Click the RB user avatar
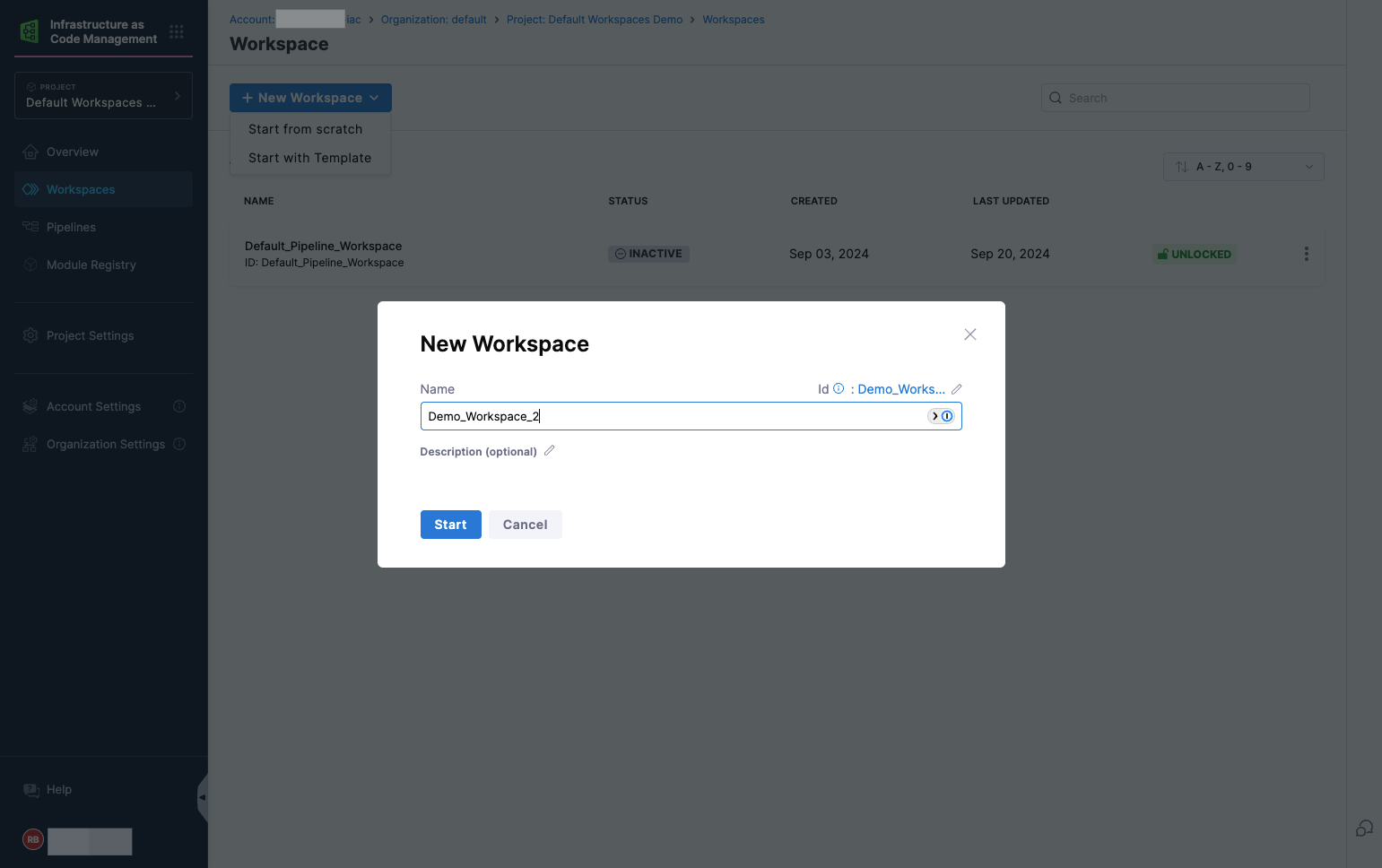1382x868 pixels. [x=33, y=839]
